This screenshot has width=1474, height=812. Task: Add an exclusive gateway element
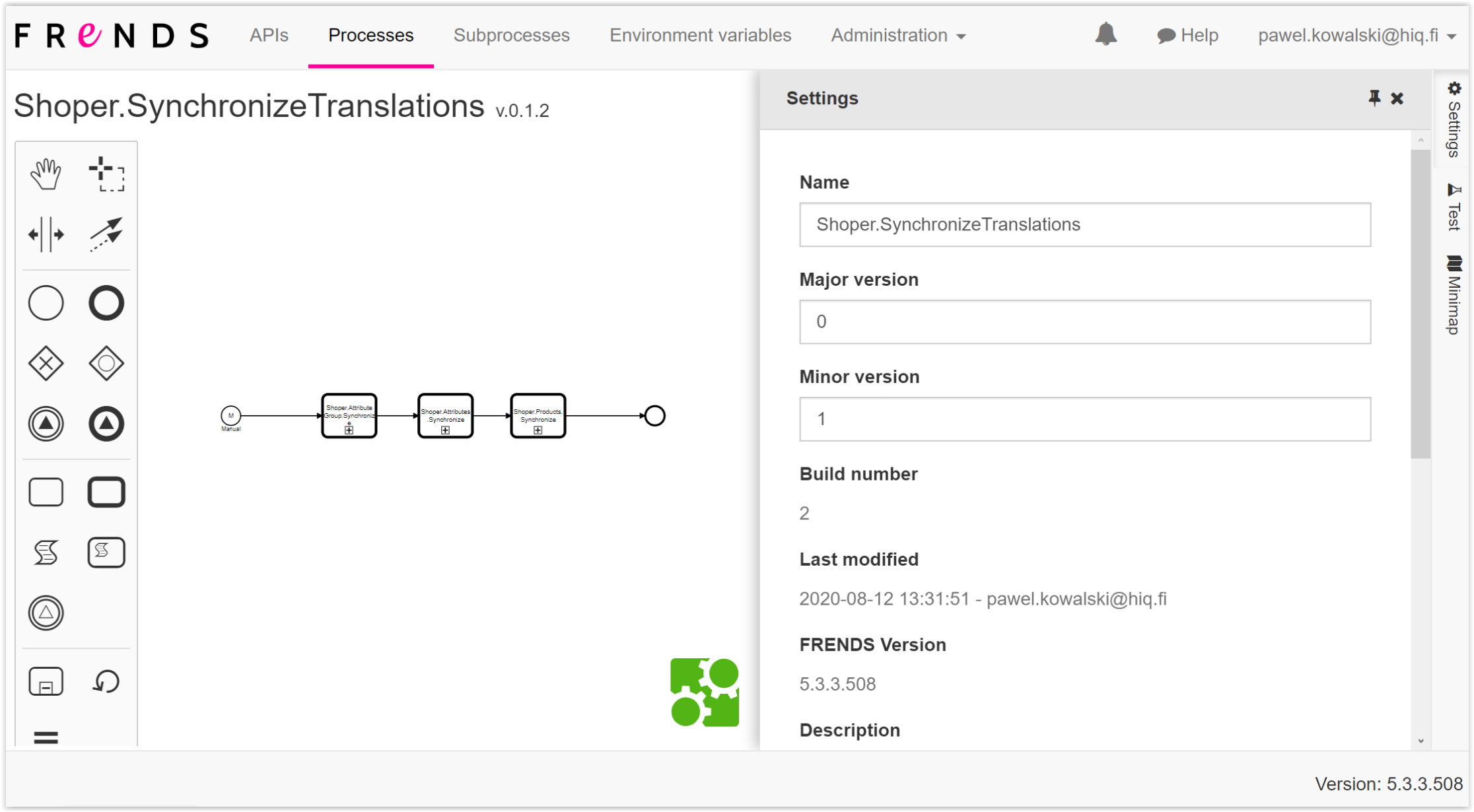point(46,363)
